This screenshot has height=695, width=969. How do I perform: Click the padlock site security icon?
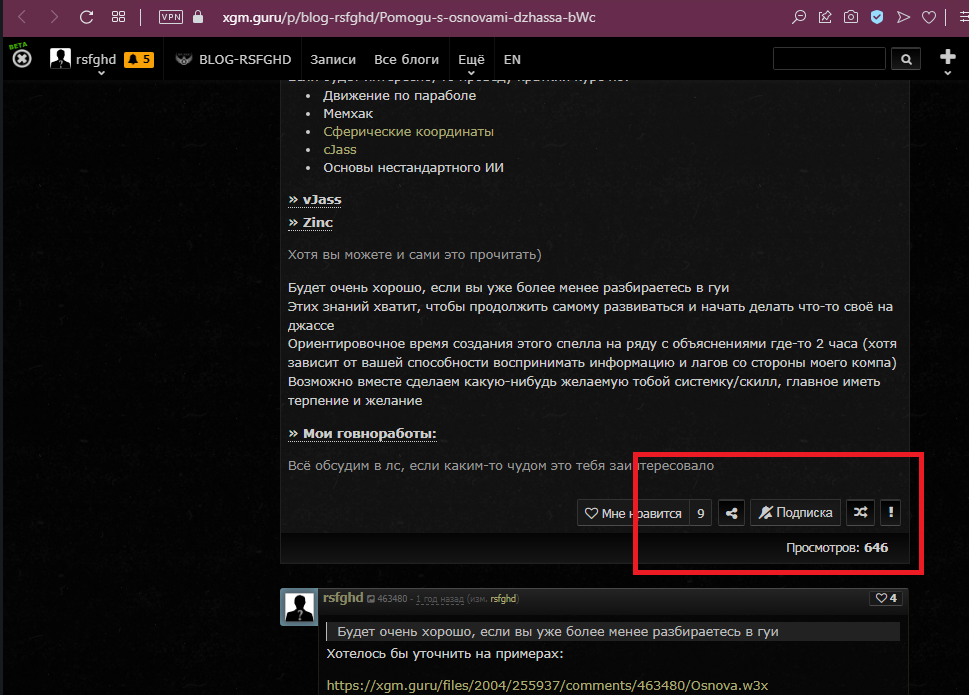coord(198,17)
